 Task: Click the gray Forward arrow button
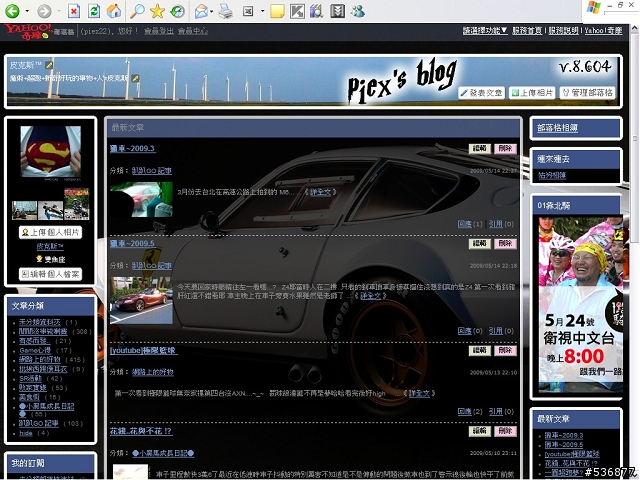pyautogui.click(x=44, y=11)
